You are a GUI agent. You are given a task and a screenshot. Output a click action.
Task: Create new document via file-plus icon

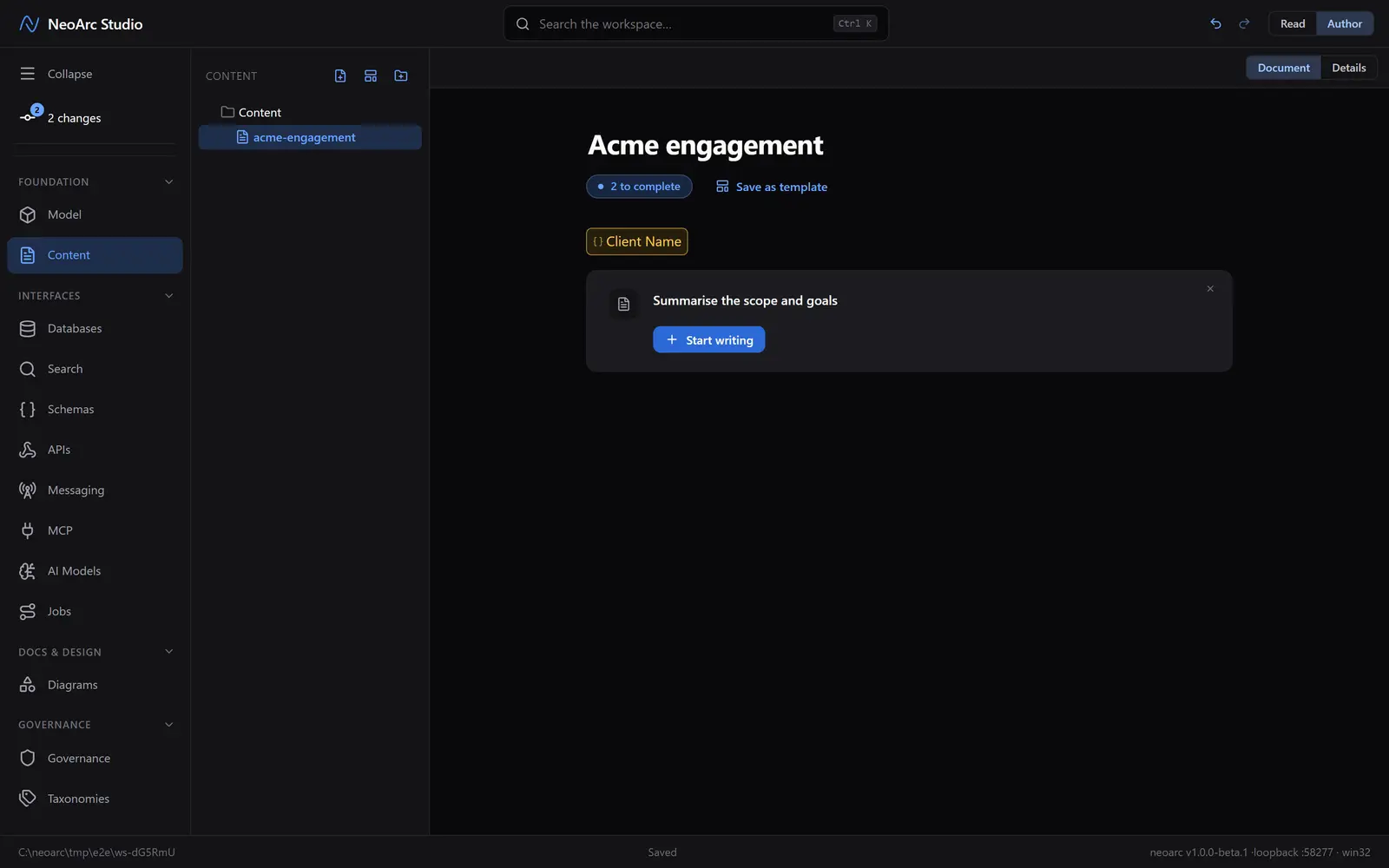(340, 76)
